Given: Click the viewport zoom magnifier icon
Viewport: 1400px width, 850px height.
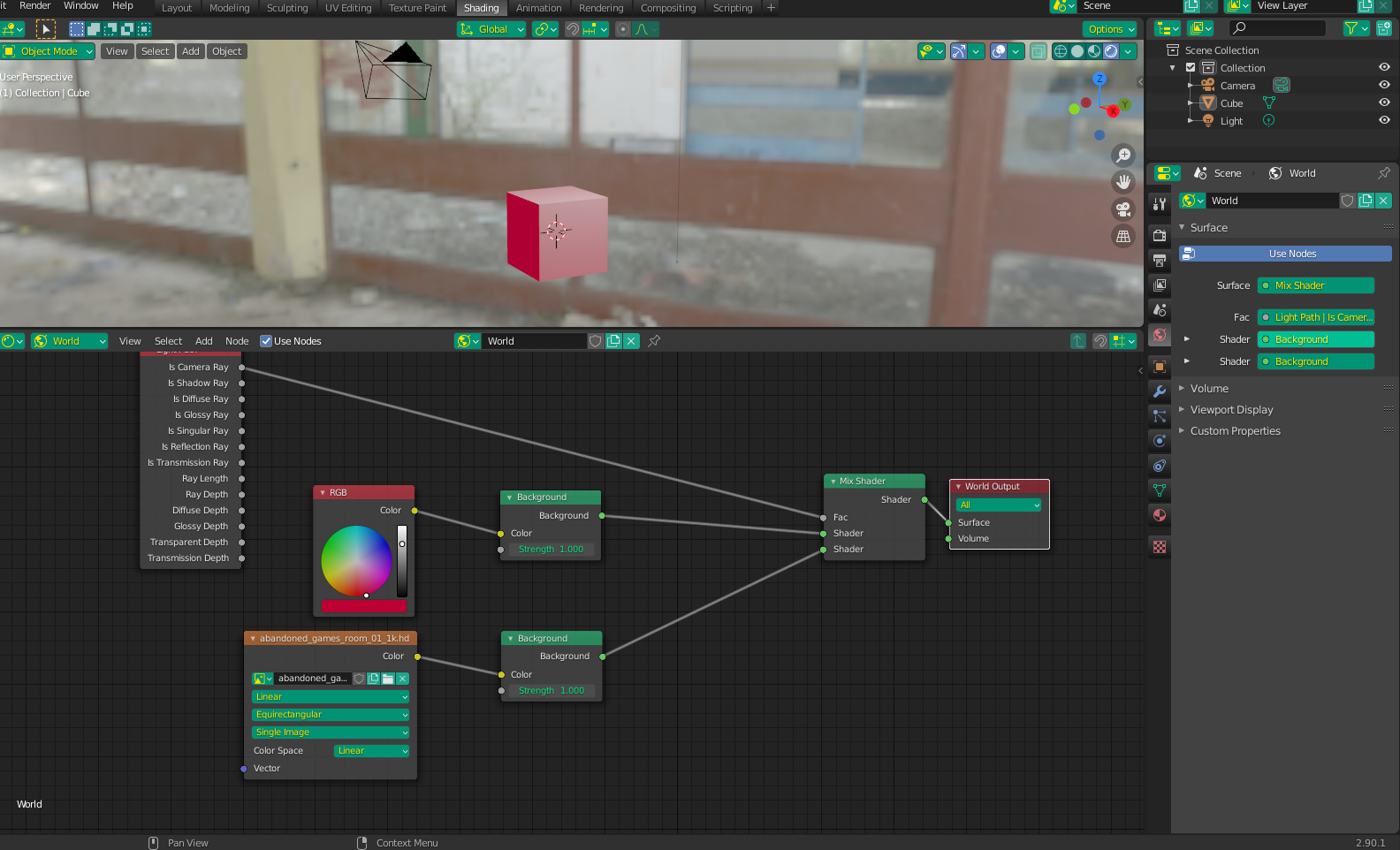Looking at the screenshot, I should (x=1123, y=156).
